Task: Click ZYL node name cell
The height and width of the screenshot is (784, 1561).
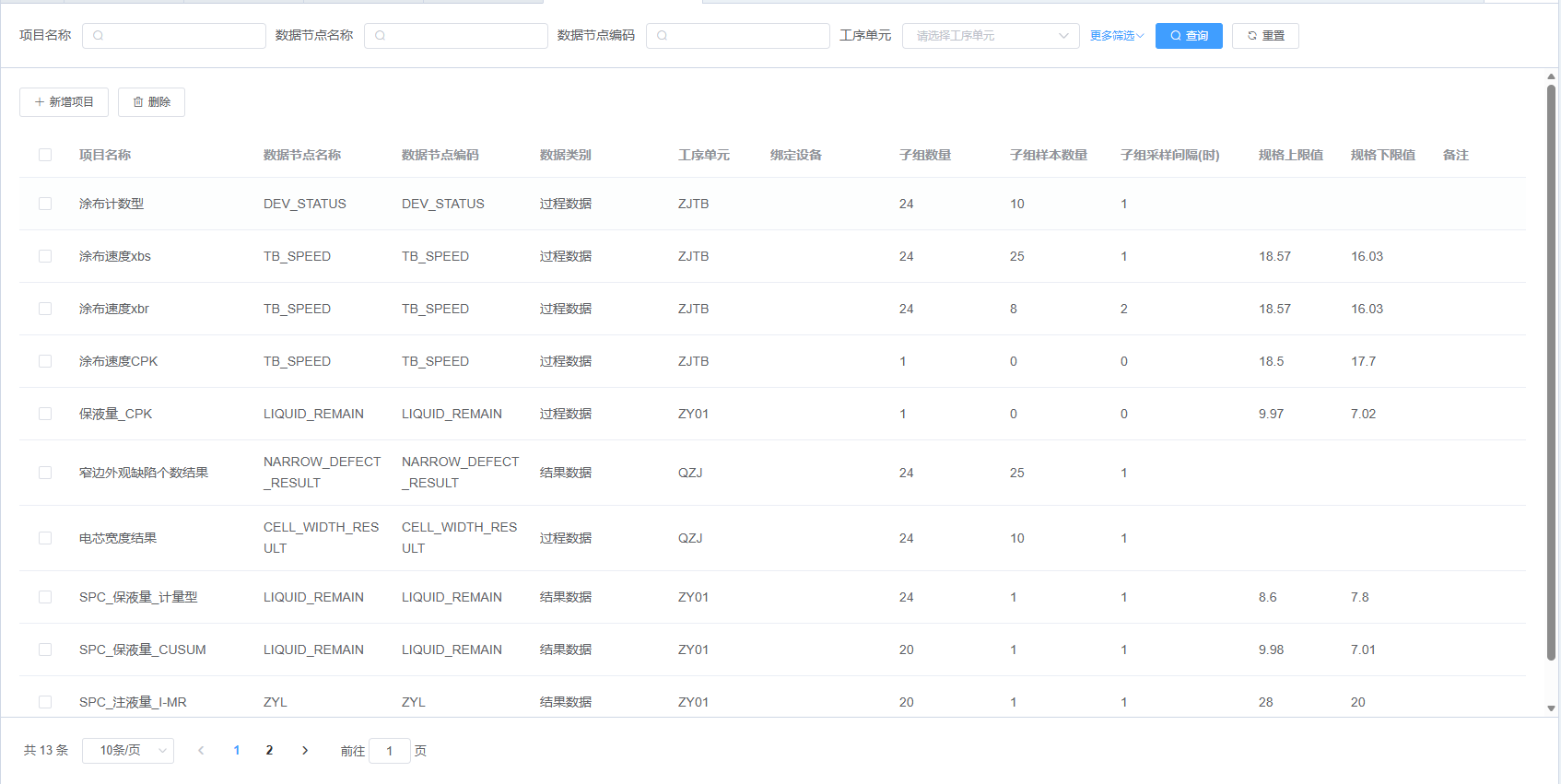Action: click(276, 702)
